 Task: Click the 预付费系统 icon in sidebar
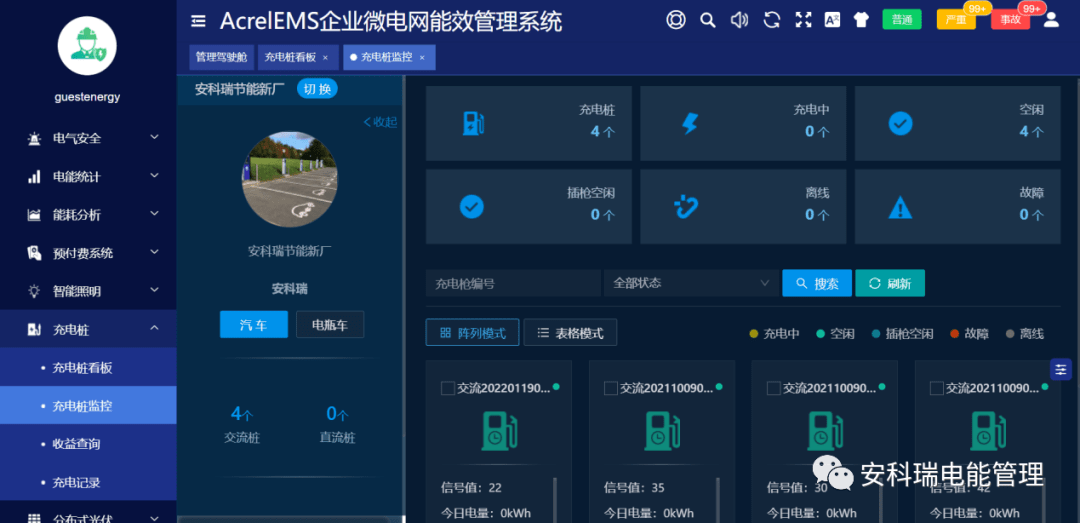point(34,253)
